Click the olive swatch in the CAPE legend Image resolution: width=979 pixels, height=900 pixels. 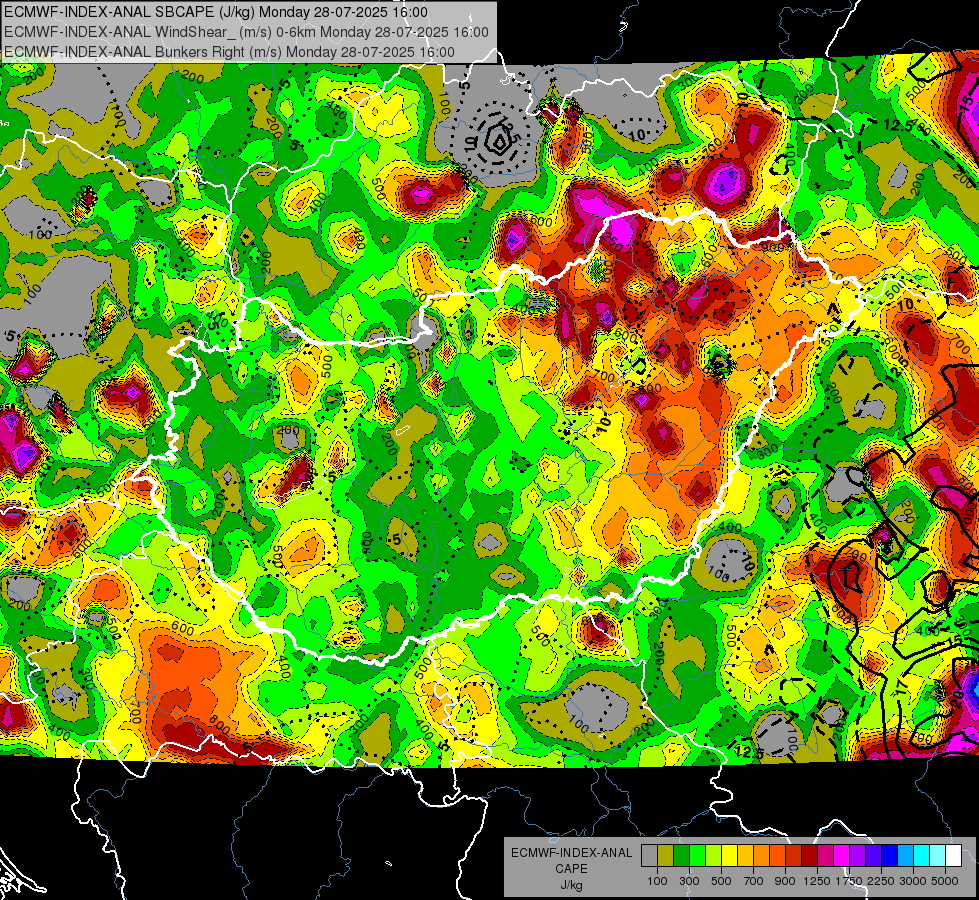tap(666, 856)
